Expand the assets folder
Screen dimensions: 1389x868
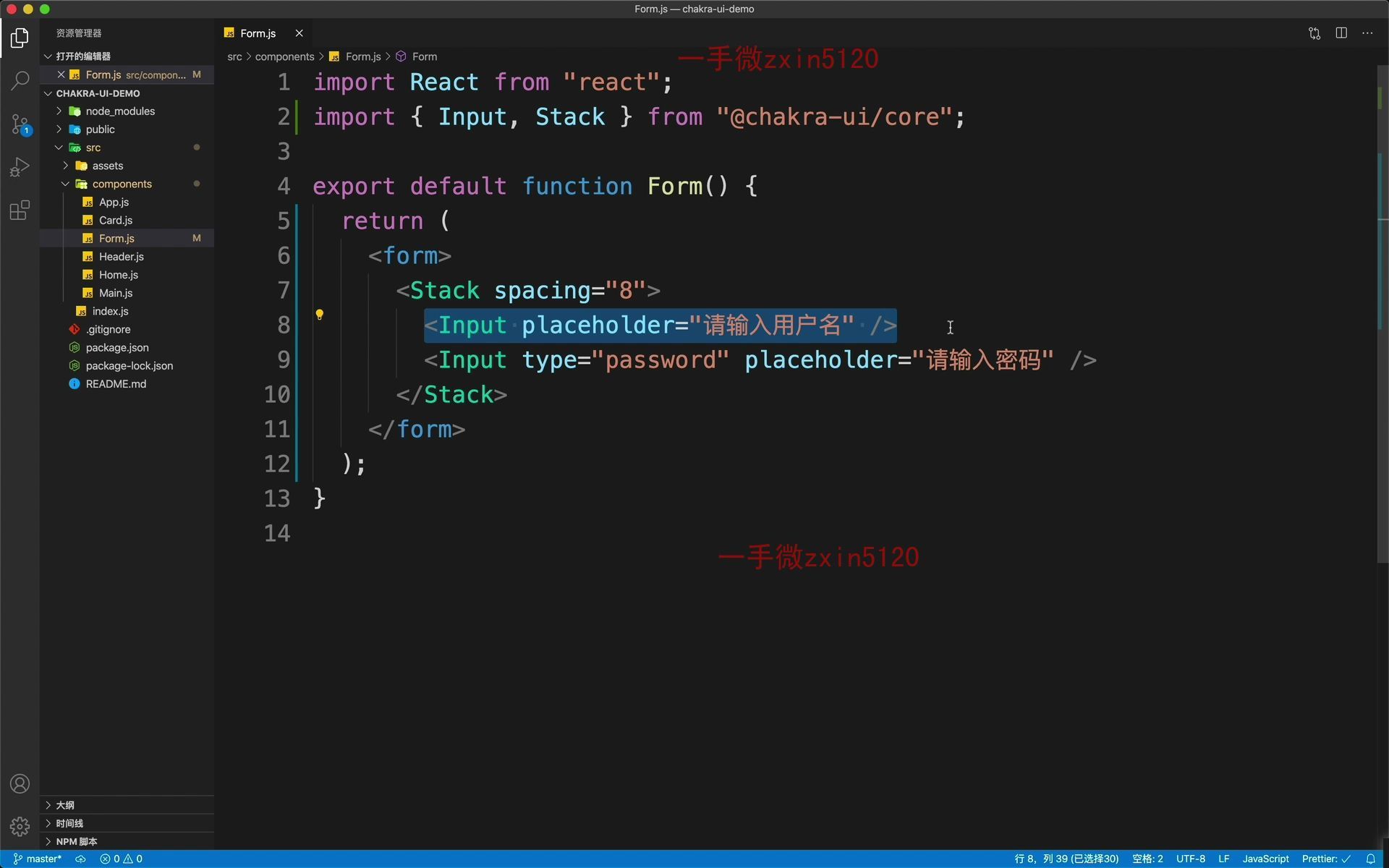pos(127,166)
